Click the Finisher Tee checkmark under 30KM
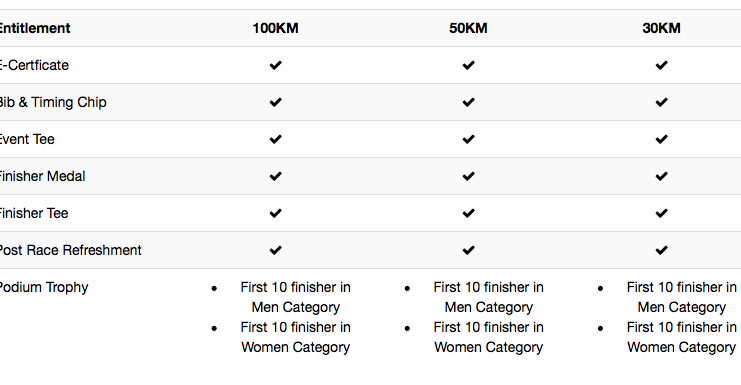 662,213
